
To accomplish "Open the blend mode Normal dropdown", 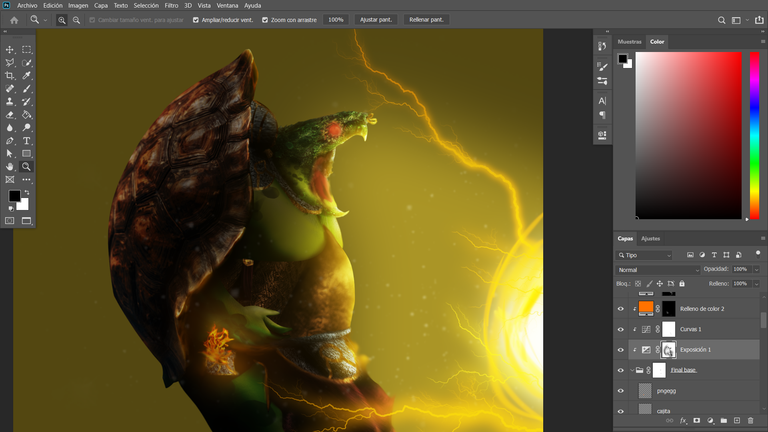I will pos(658,270).
